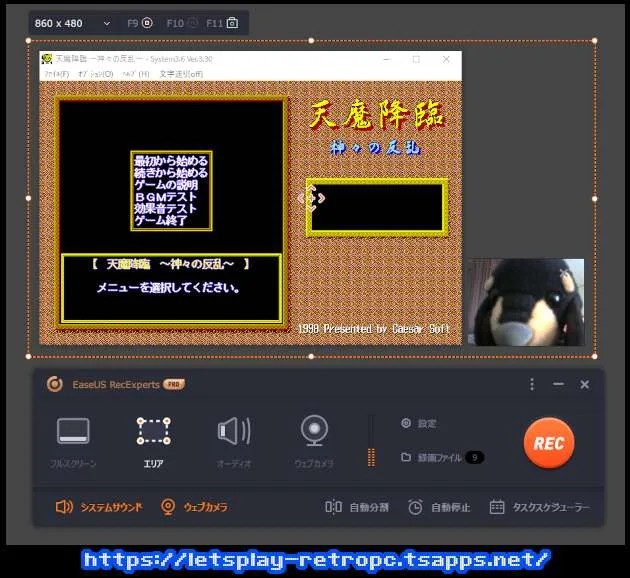Select 続きから始める in game menu
The width and height of the screenshot is (630, 578).
click(x=171, y=173)
